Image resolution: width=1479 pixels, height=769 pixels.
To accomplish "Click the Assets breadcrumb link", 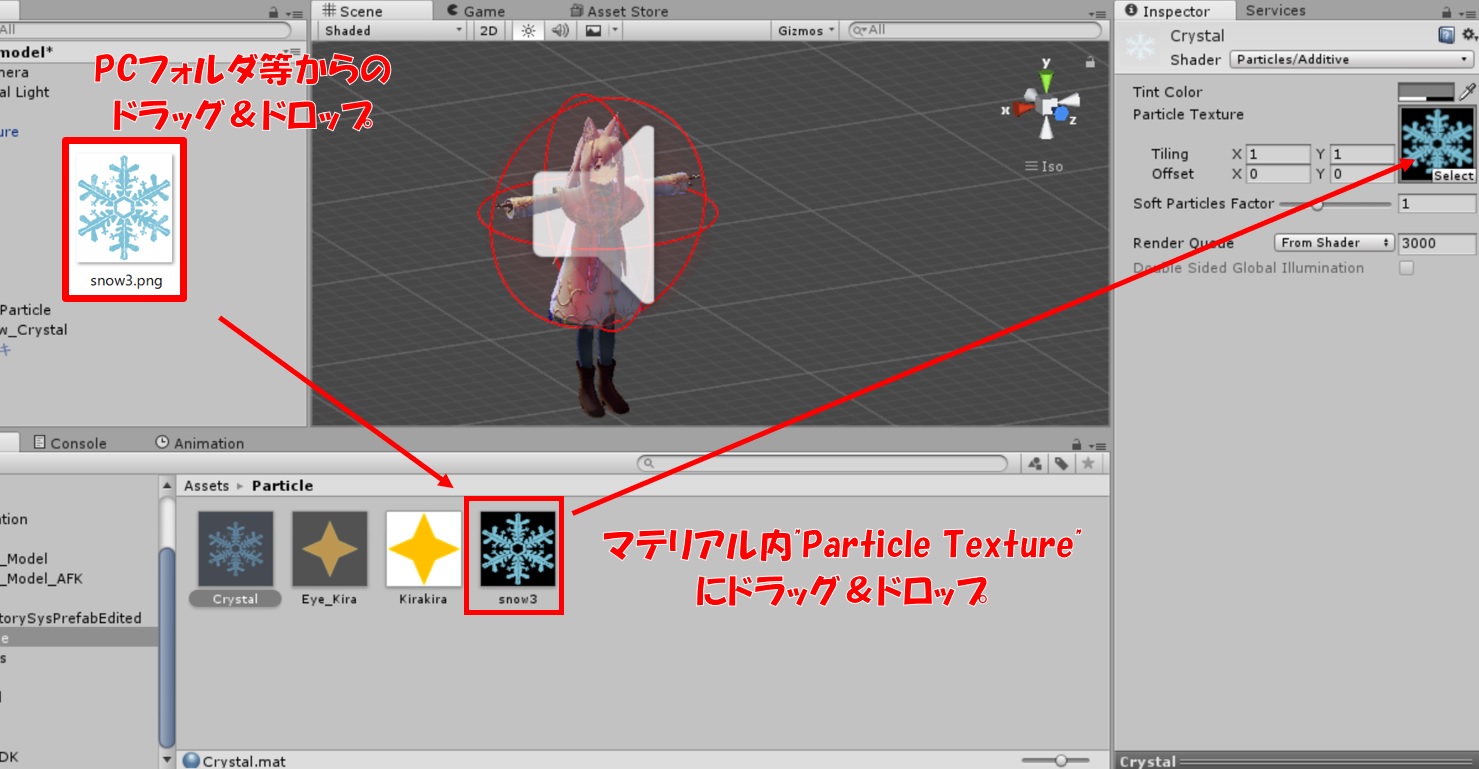I will click(x=206, y=485).
